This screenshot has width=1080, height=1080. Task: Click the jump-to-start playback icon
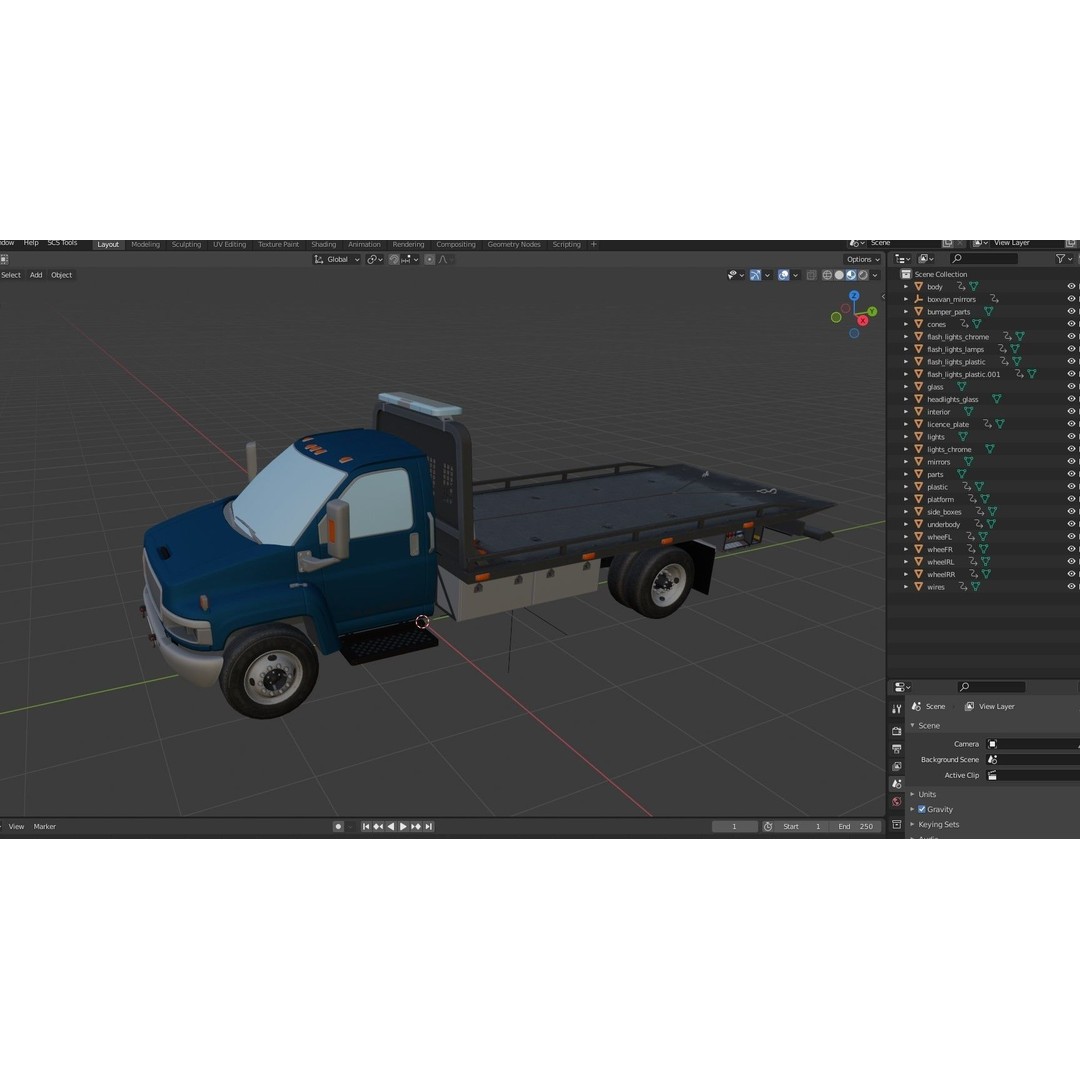pyautogui.click(x=366, y=826)
